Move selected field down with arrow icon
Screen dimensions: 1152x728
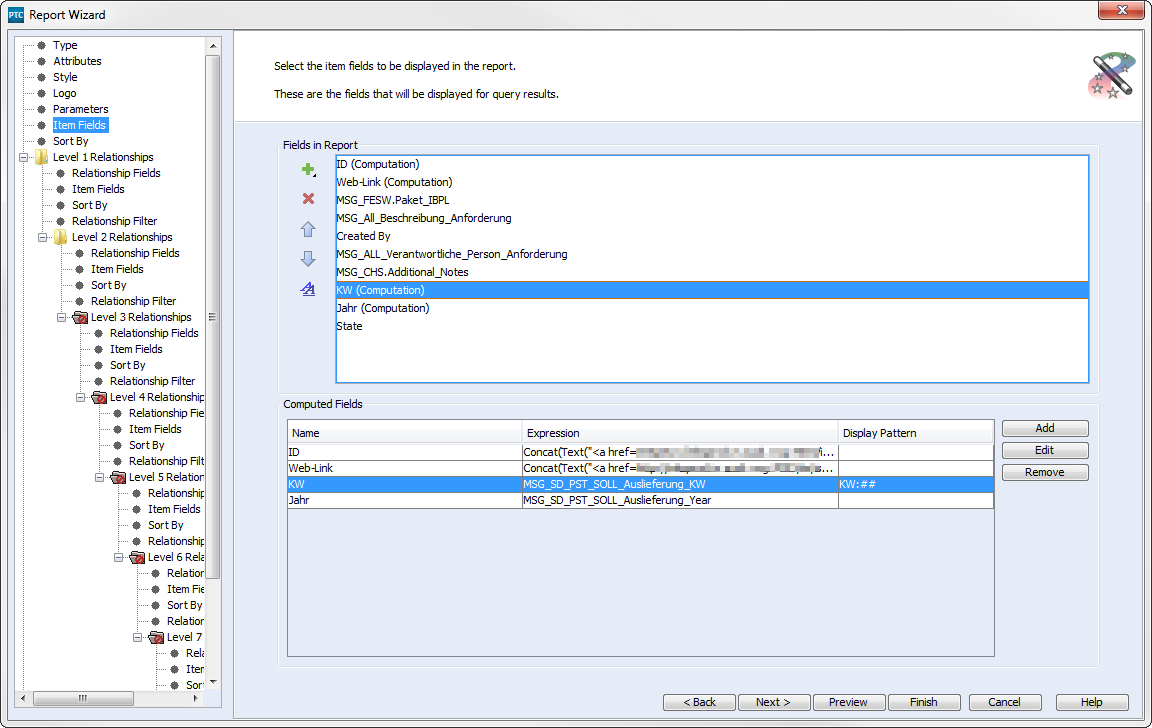pos(308,259)
